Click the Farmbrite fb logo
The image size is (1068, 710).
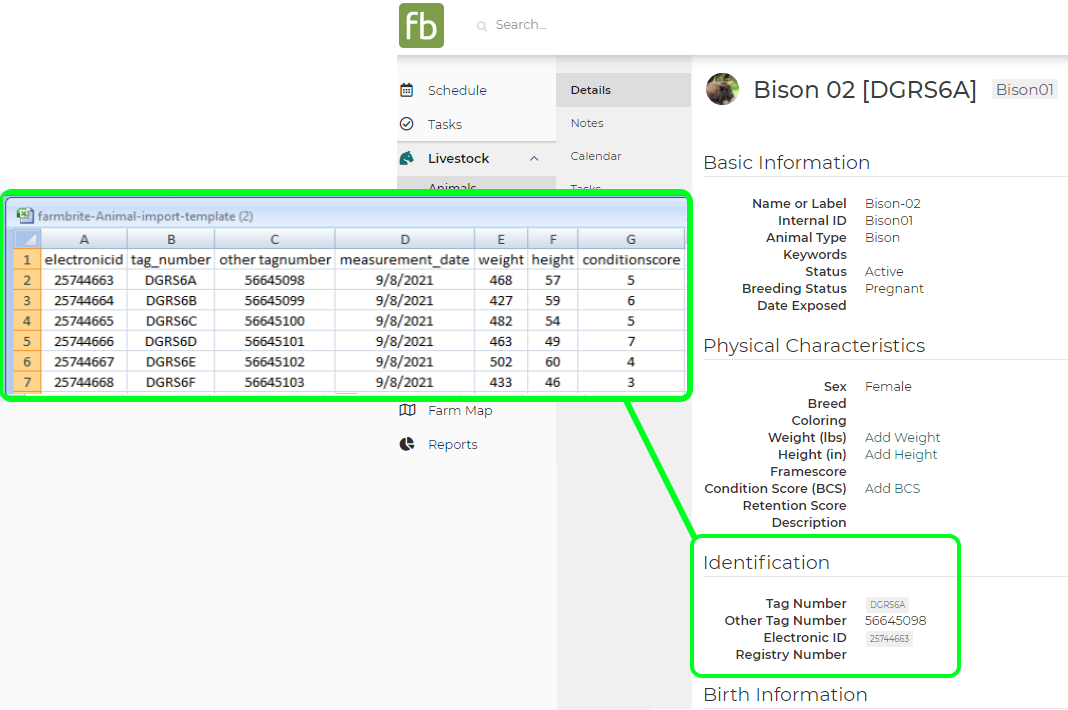point(421,25)
